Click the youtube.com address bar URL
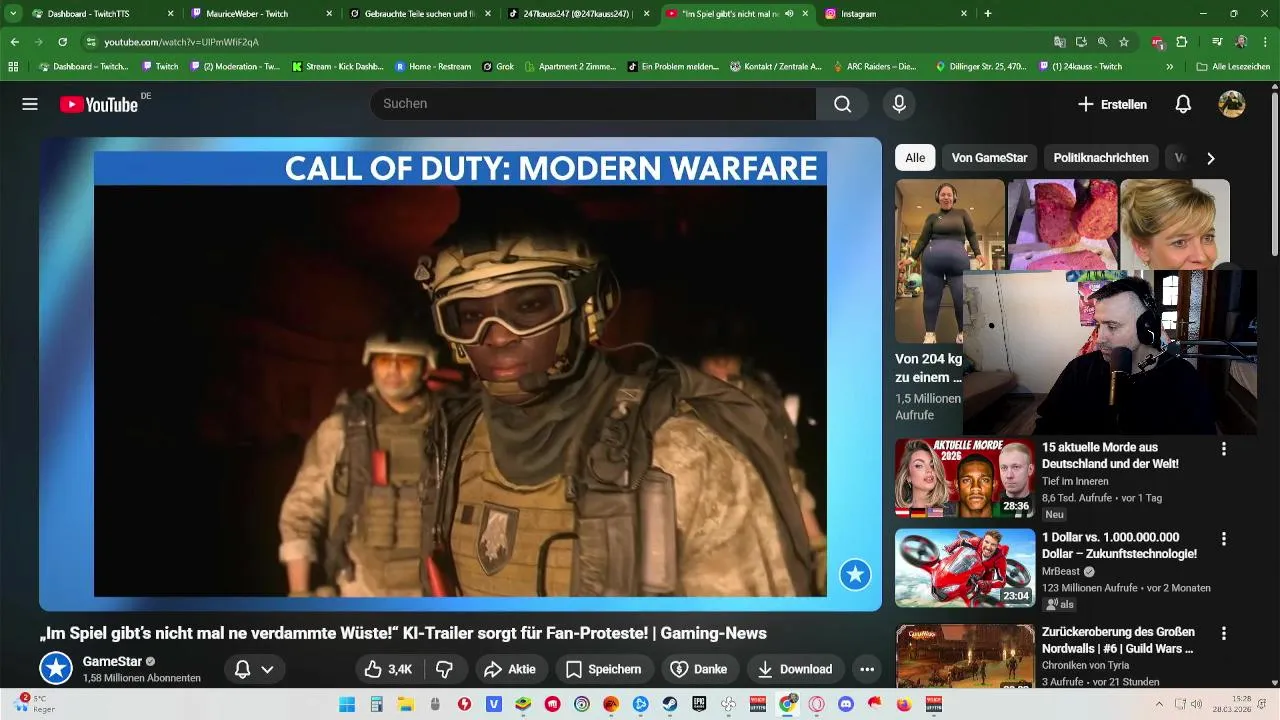 [182, 42]
